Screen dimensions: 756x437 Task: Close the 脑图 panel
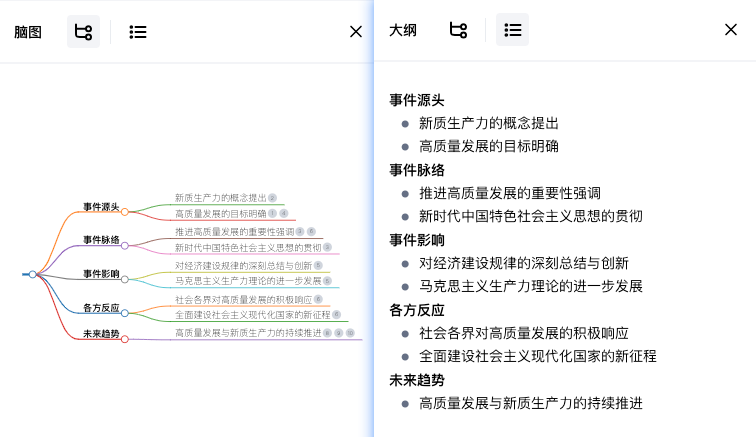(x=356, y=31)
